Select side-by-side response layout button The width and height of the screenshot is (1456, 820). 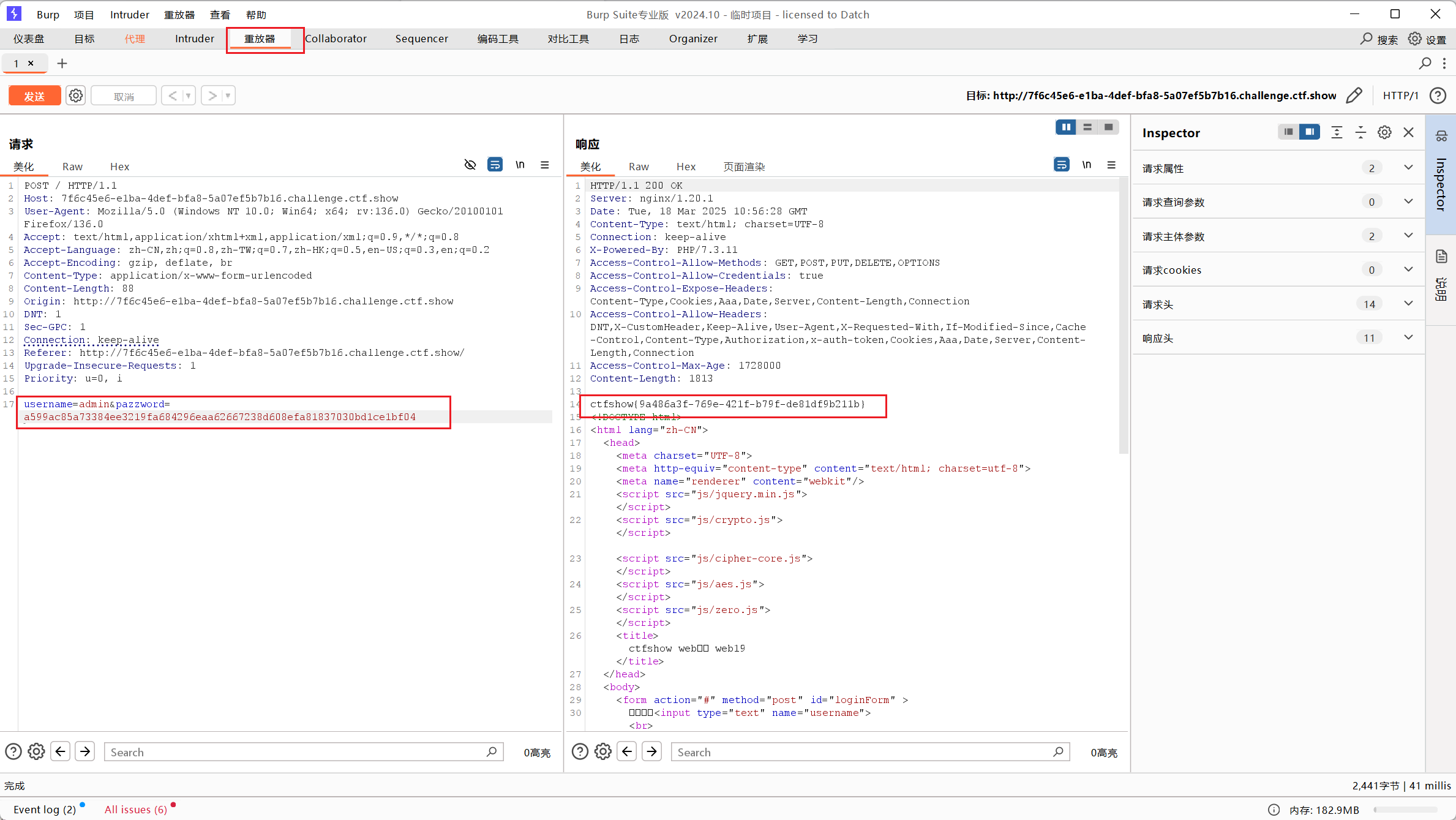click(x=1065, y=127)
